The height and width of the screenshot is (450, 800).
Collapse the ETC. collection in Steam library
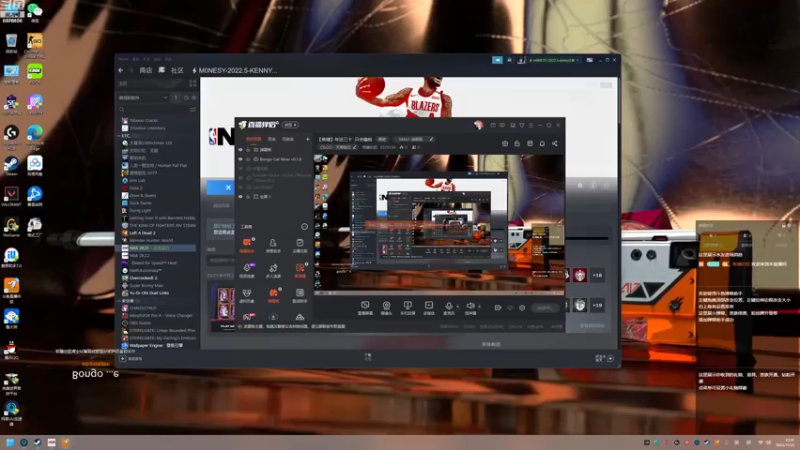click(119, 136)
